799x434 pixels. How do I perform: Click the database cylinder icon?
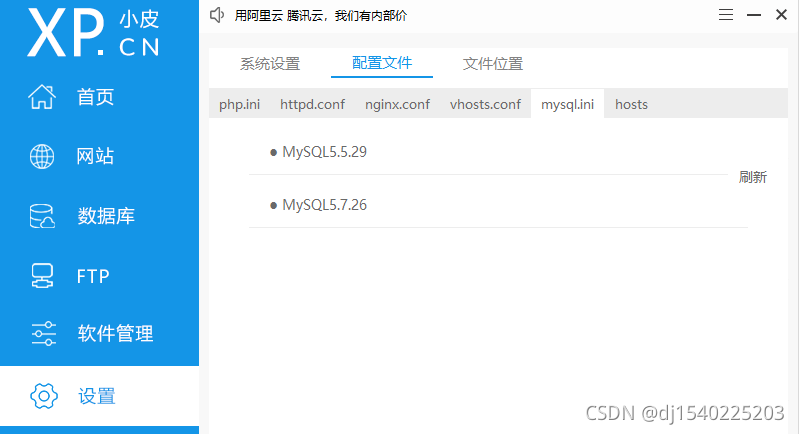click(42, 216)
